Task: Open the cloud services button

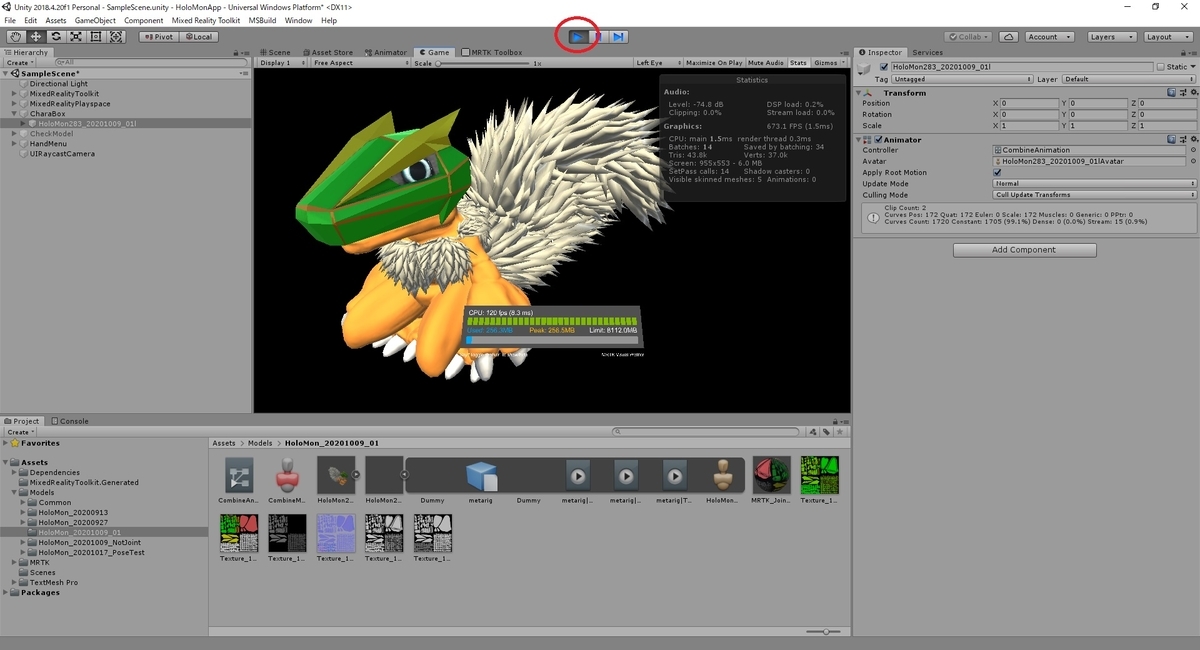Action: (x=1009, y=37)
